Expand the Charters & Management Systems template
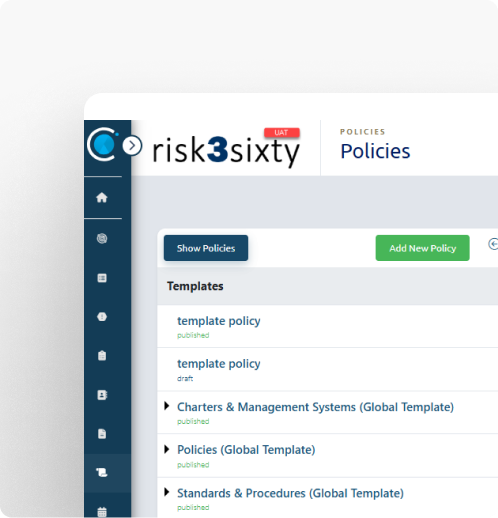 (x=167, y=406)
